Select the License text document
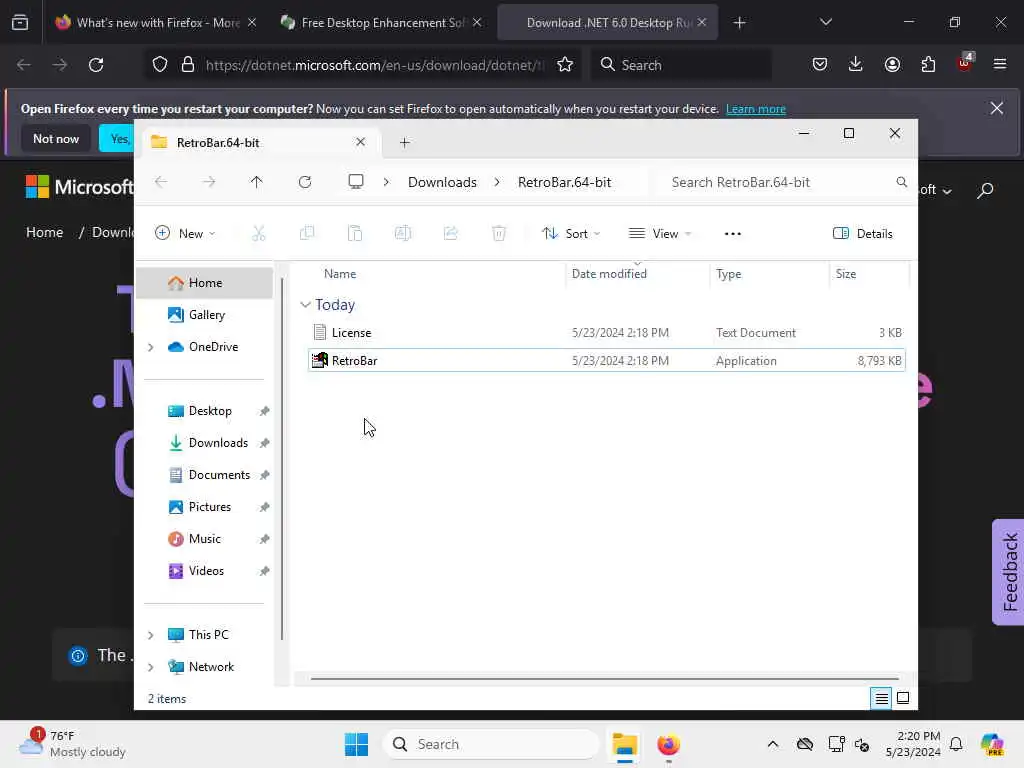1024x768 pixels. coord(606,332)
